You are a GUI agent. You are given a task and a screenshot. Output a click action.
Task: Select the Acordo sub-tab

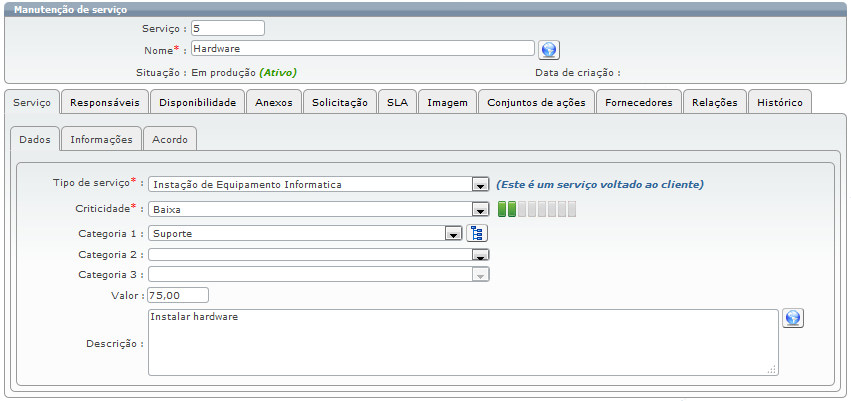pos(170,140)
